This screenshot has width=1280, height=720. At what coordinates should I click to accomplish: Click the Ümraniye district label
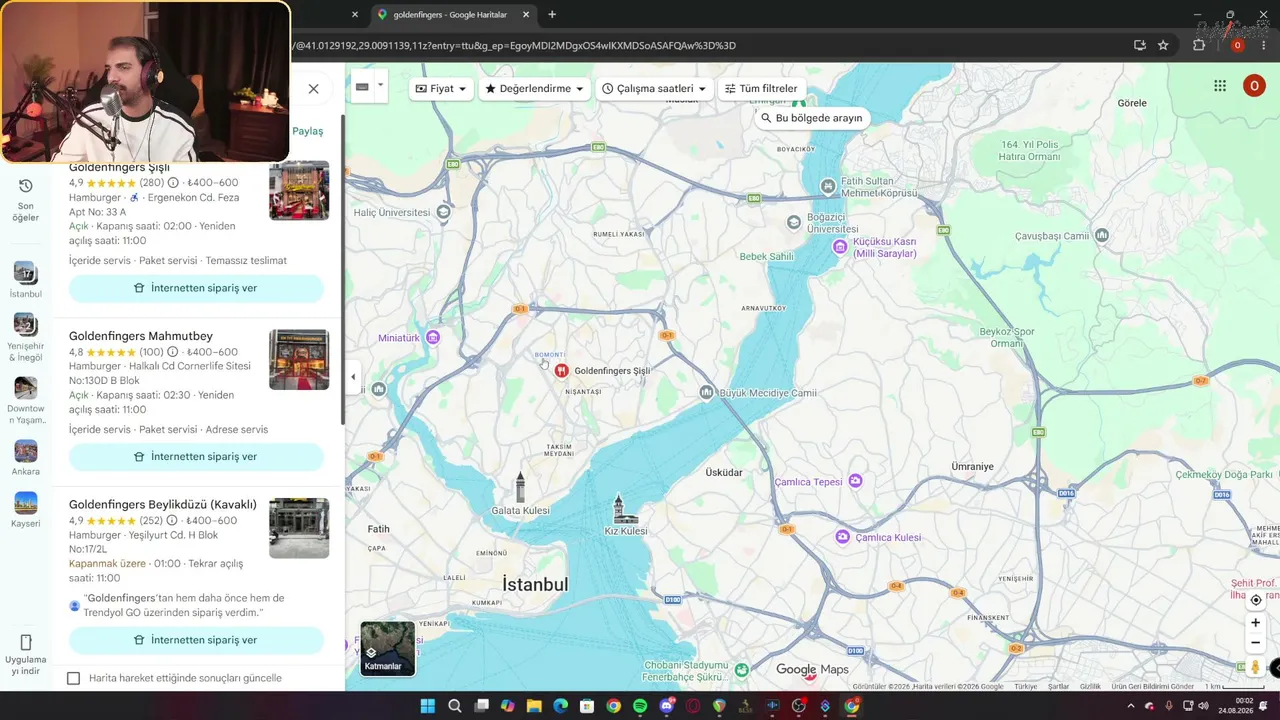click(972, 467)
